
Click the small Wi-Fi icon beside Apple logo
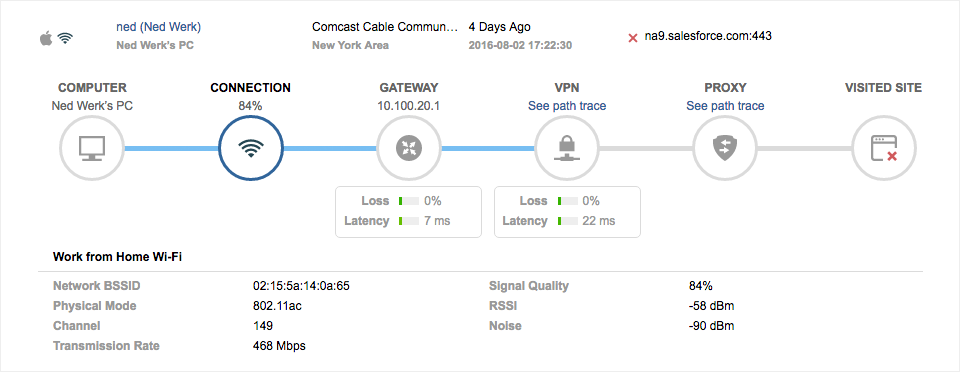65,39
